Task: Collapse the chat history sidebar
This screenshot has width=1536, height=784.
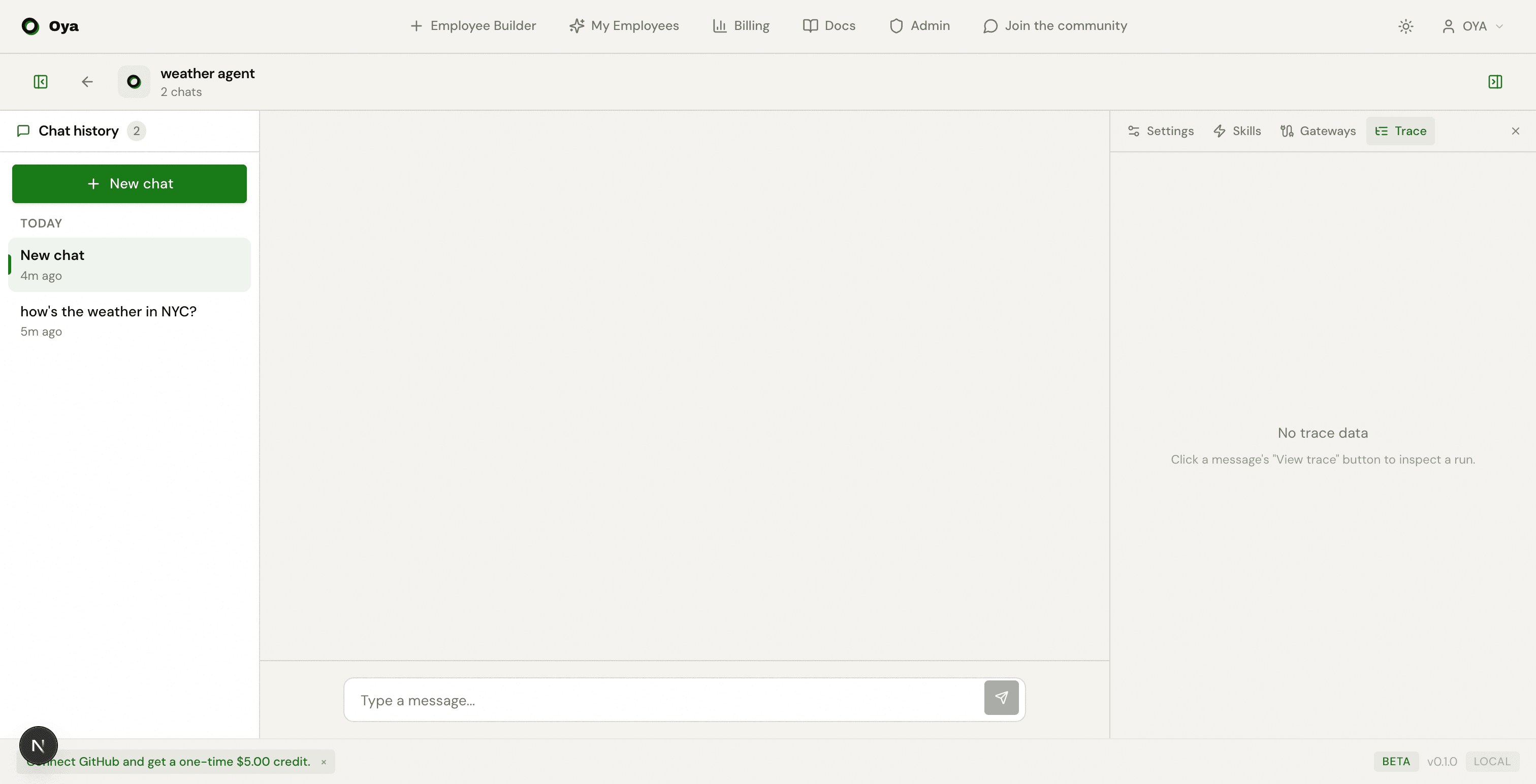Action: pos(40,82)
